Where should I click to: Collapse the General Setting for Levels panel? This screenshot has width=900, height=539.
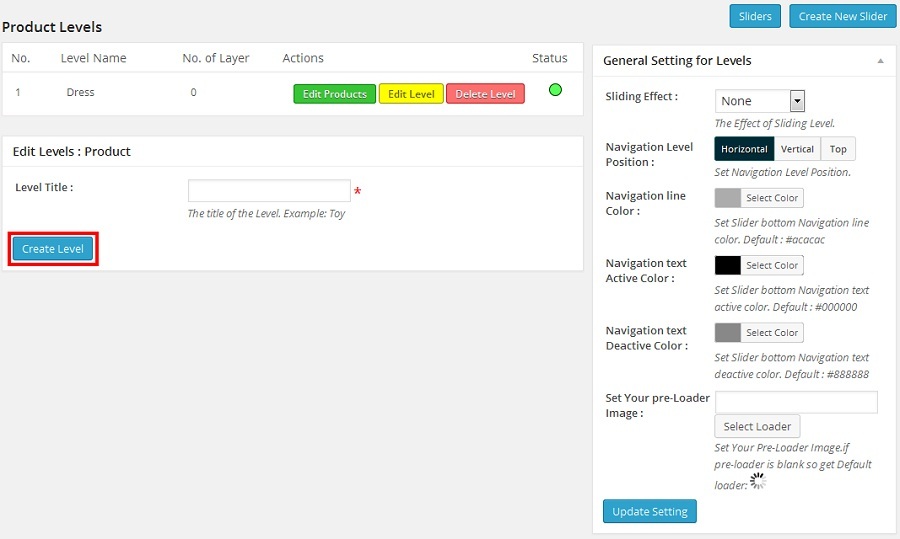click(x=880, y=61)
